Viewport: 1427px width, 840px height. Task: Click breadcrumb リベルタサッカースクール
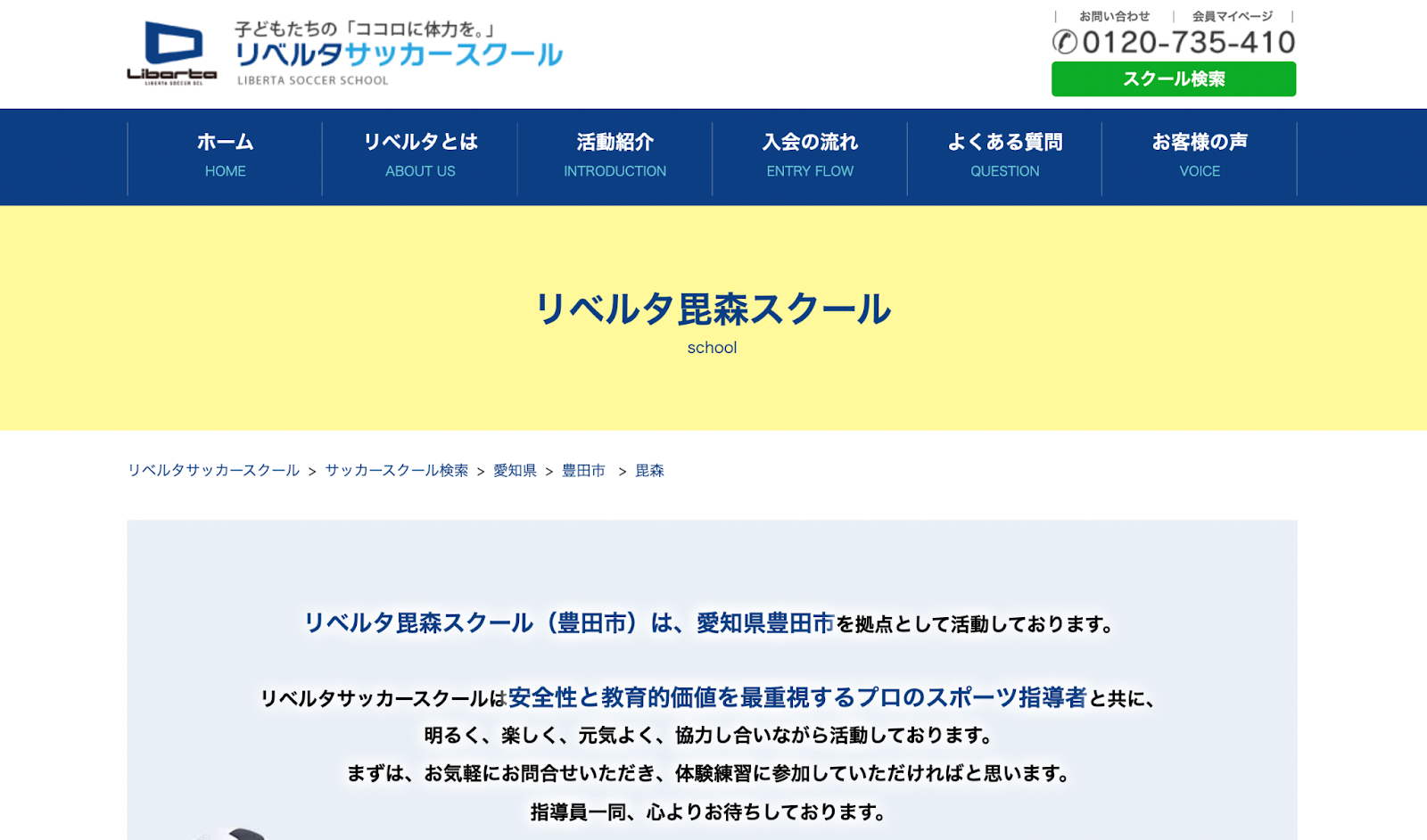click(213, 470)
